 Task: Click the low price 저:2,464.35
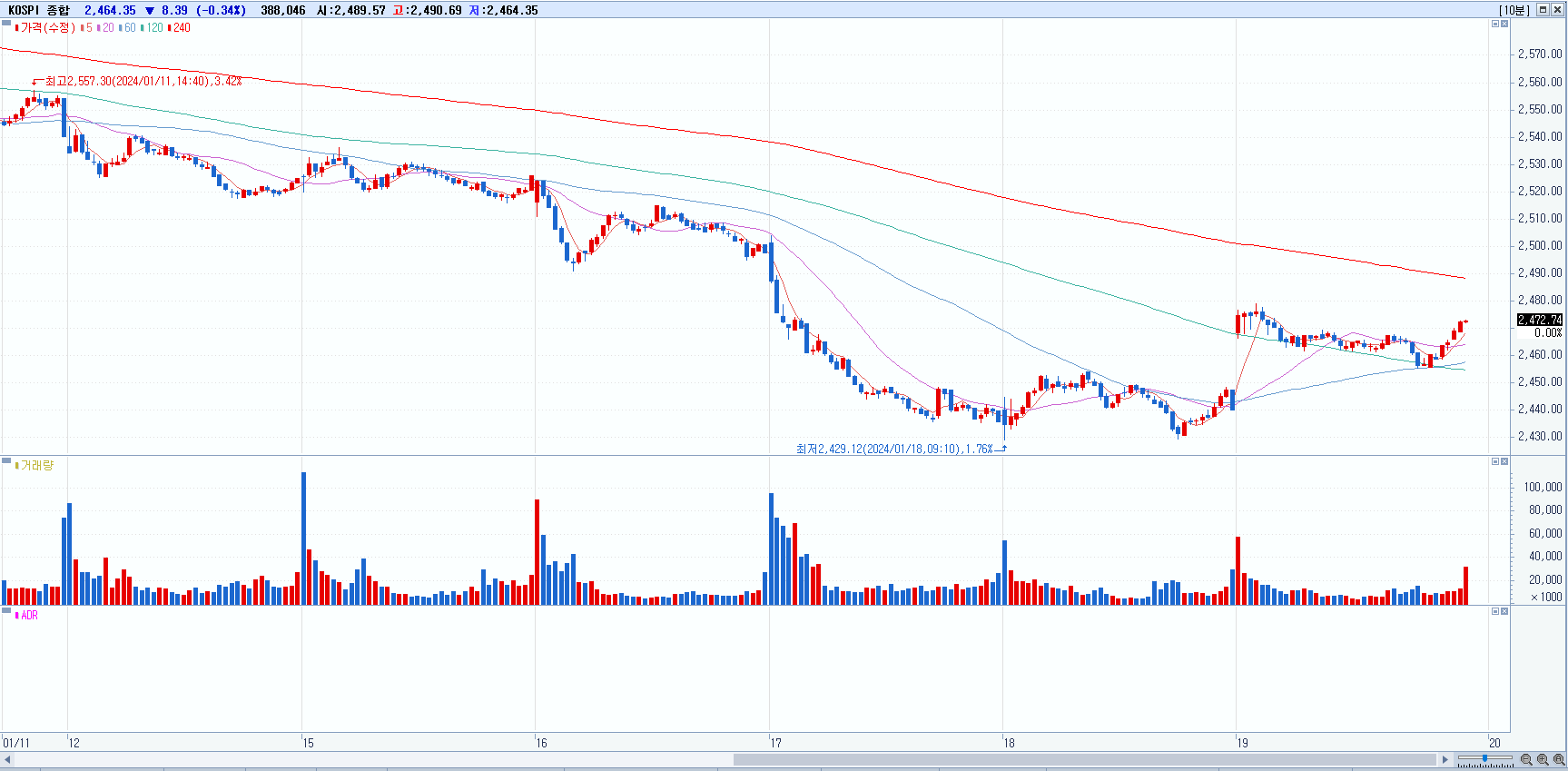pyautogui.click(x=503, y=10)
